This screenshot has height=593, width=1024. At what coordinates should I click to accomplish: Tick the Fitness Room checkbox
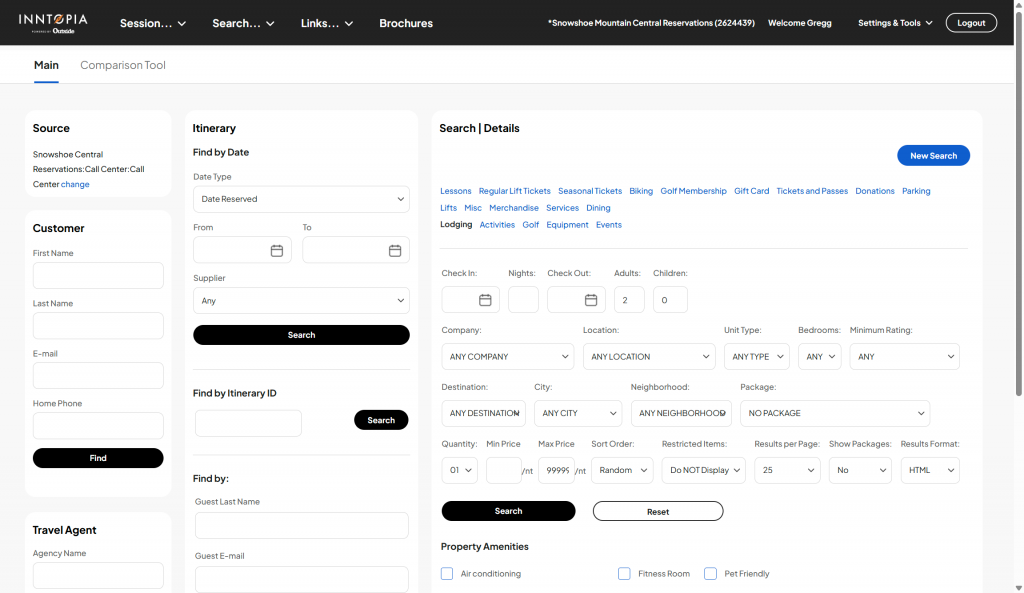pyautogui.click(x=624, y=573)
